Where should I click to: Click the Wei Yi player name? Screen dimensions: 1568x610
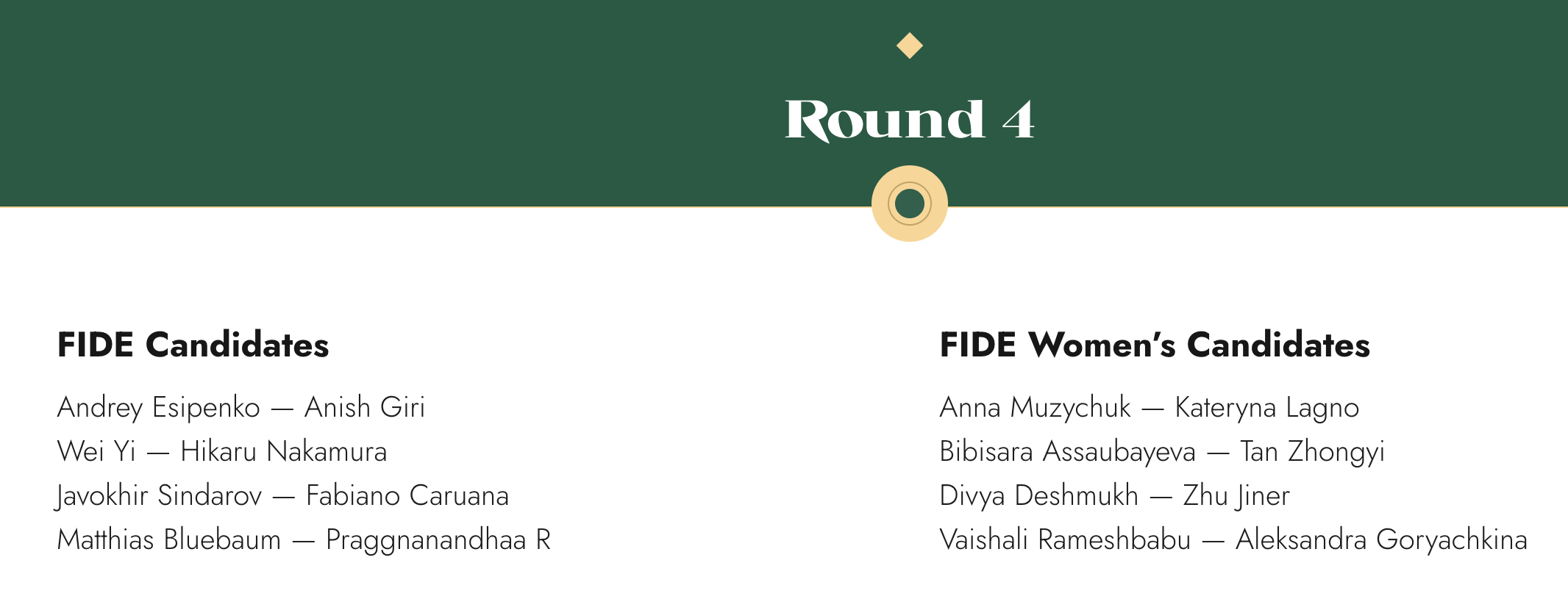click(x=96, y=452)
